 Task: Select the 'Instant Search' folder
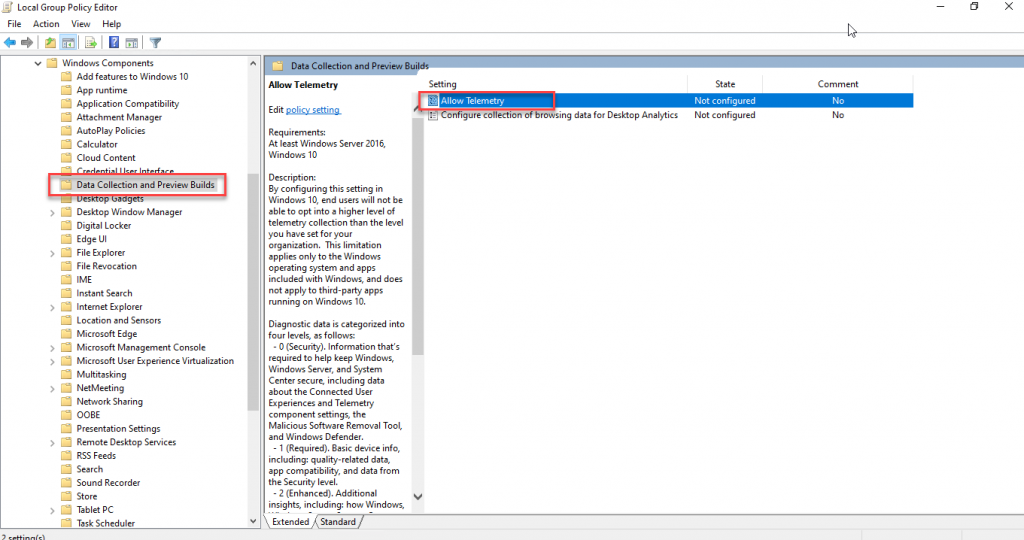click(104, 293)
